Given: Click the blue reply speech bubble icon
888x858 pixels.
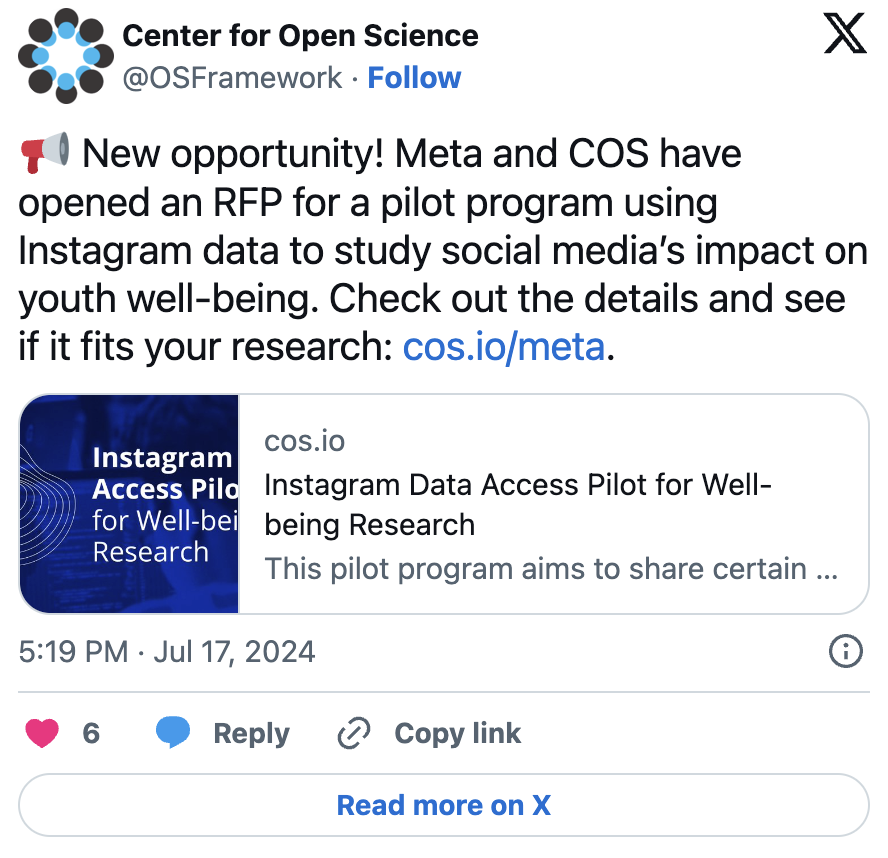Looking at the screenshot, I should tap(173, 733).
